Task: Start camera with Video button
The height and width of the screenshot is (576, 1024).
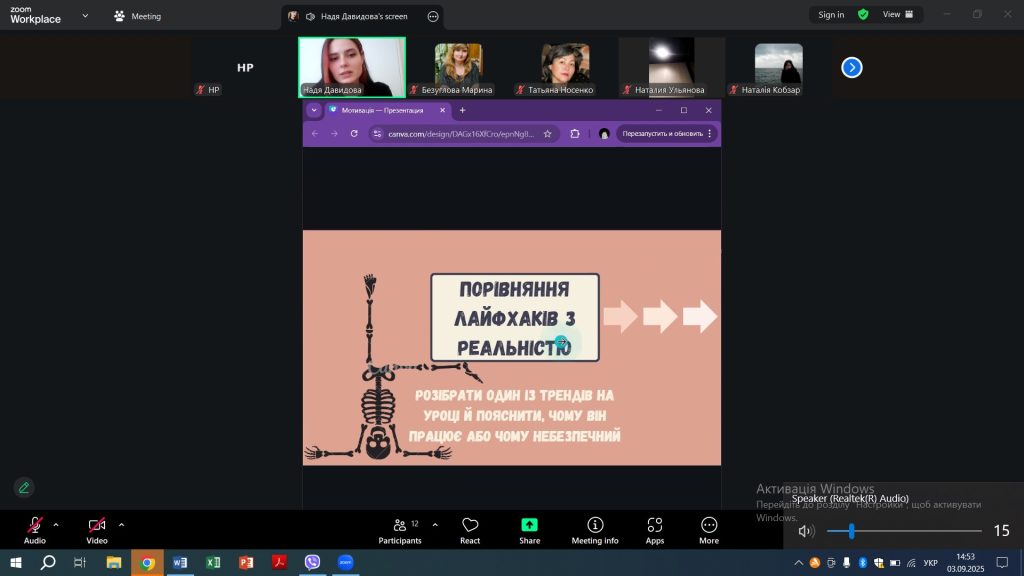Action: 97,530
